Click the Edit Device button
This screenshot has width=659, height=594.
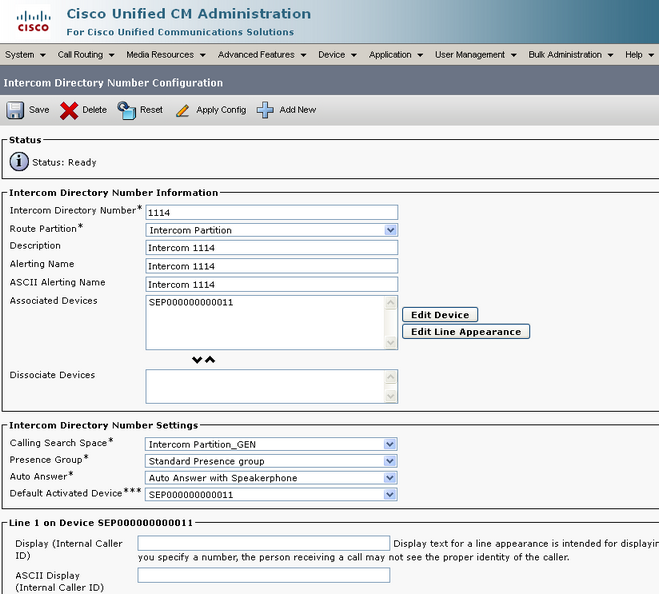[x=440, y=315]
